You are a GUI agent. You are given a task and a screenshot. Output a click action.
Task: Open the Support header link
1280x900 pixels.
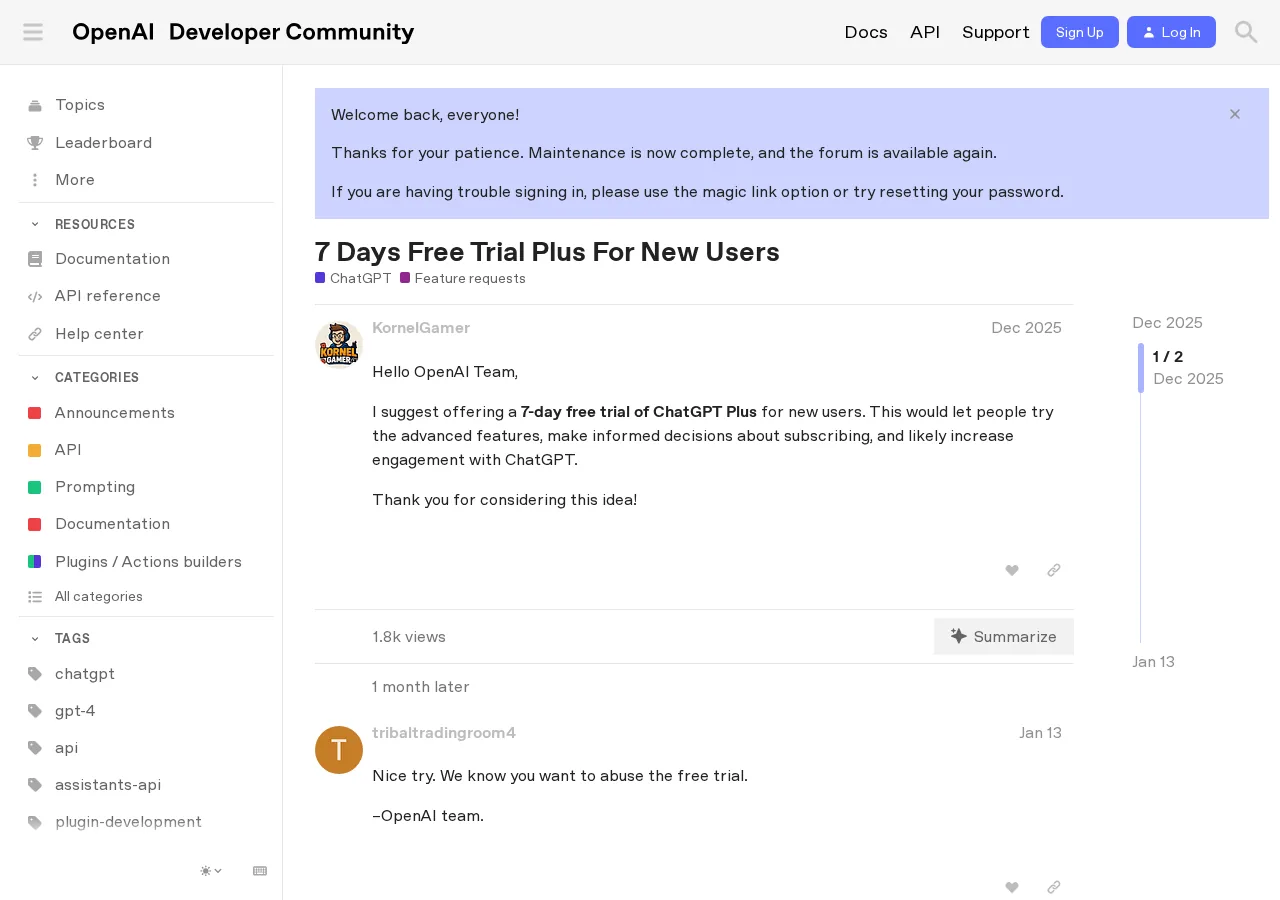(x=996, y=32)
